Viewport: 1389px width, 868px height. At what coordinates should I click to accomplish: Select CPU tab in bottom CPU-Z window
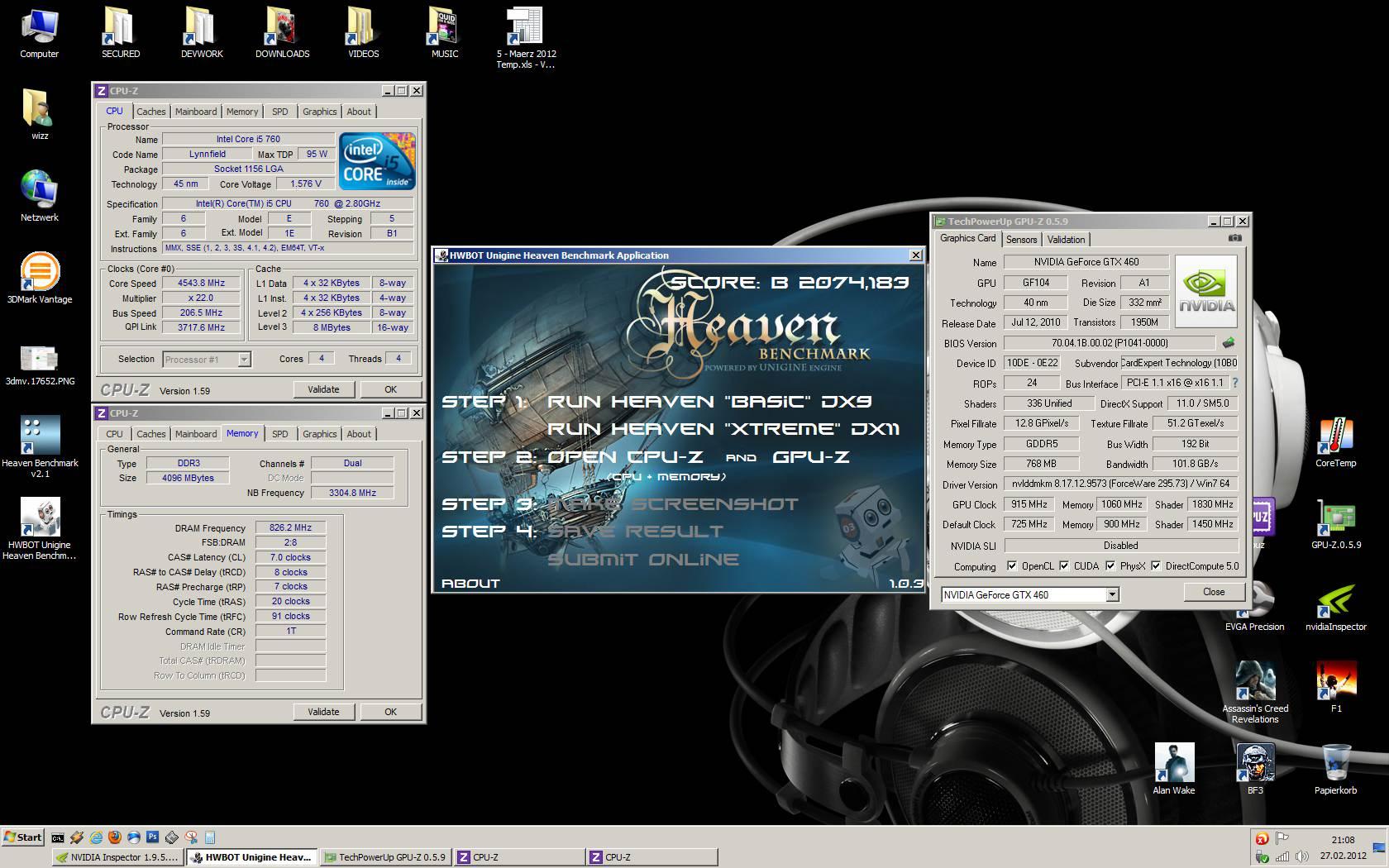pos(114,434)
